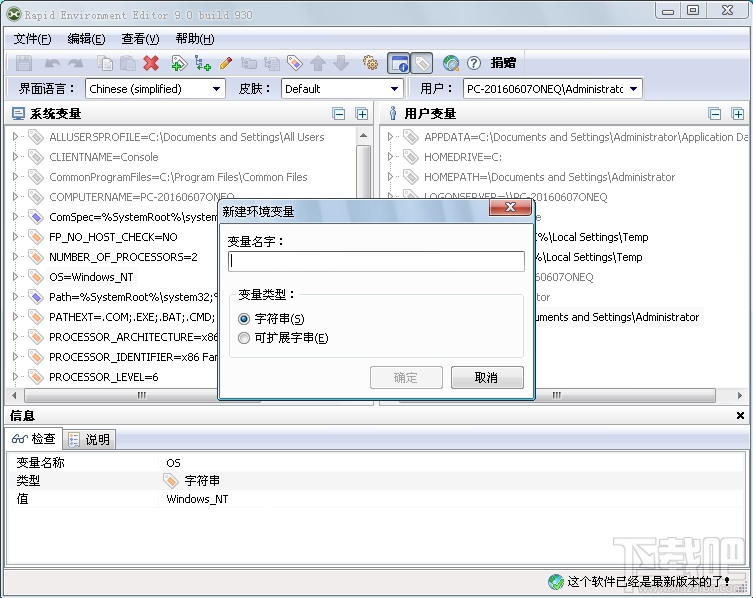The width and height of the screenshot is (753, 598).
Task: Close the 新建环境变量 dialog
Action: point(510,207)
